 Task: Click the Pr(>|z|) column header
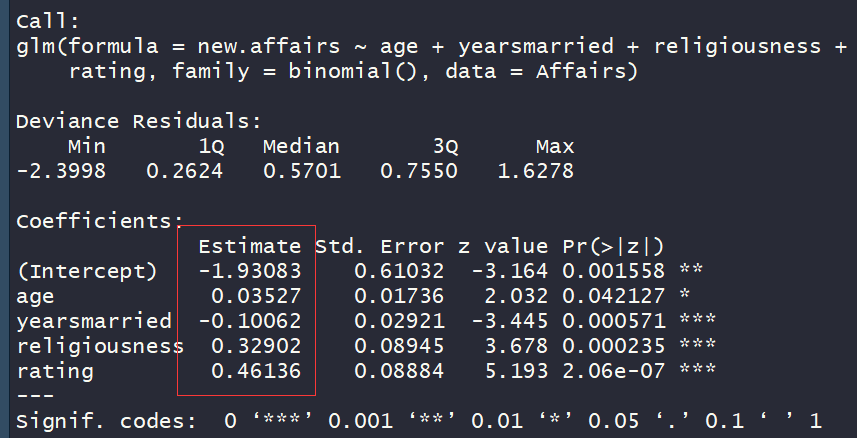[x=613, y=246]
